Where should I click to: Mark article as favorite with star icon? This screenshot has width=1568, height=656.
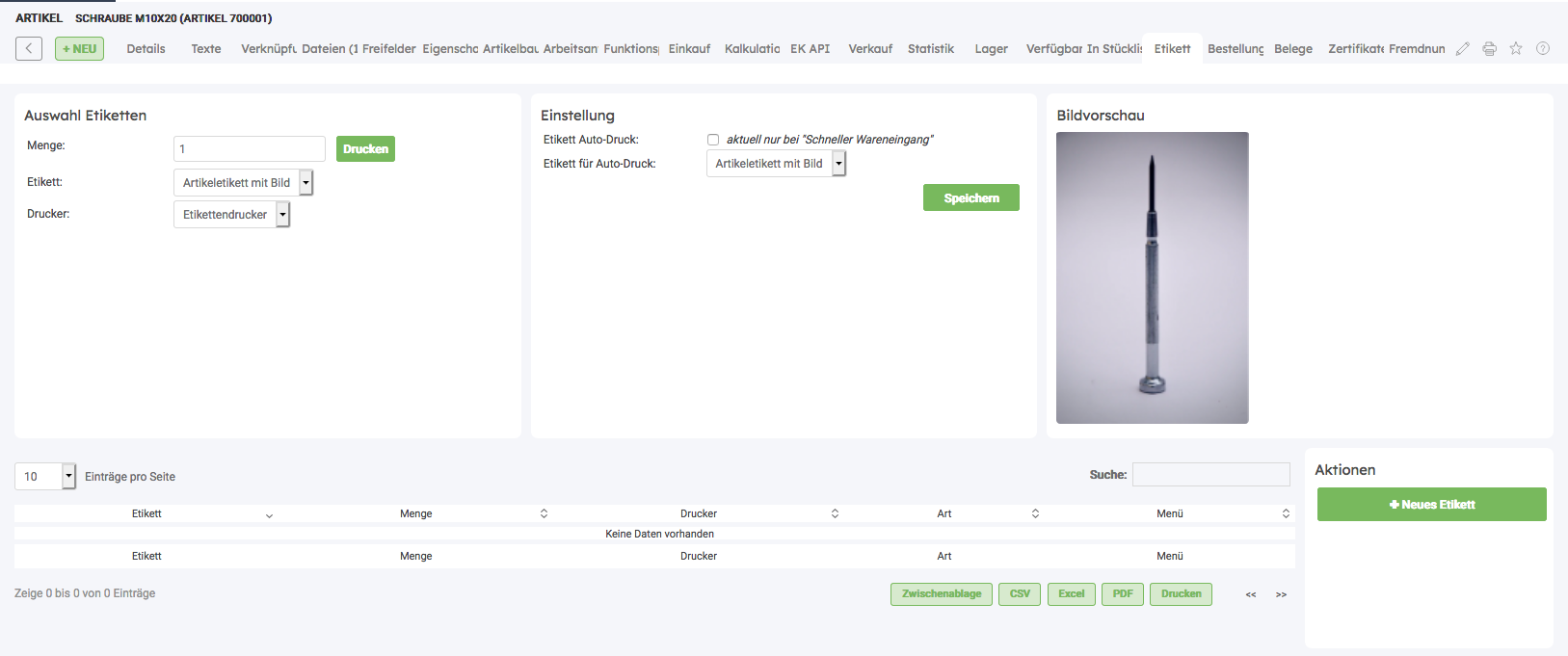(1516, 48)
